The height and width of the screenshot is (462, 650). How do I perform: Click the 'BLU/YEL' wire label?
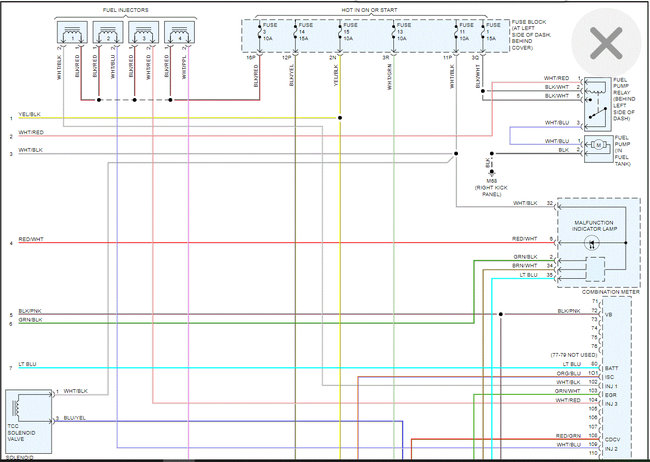(x=75, y=418)
